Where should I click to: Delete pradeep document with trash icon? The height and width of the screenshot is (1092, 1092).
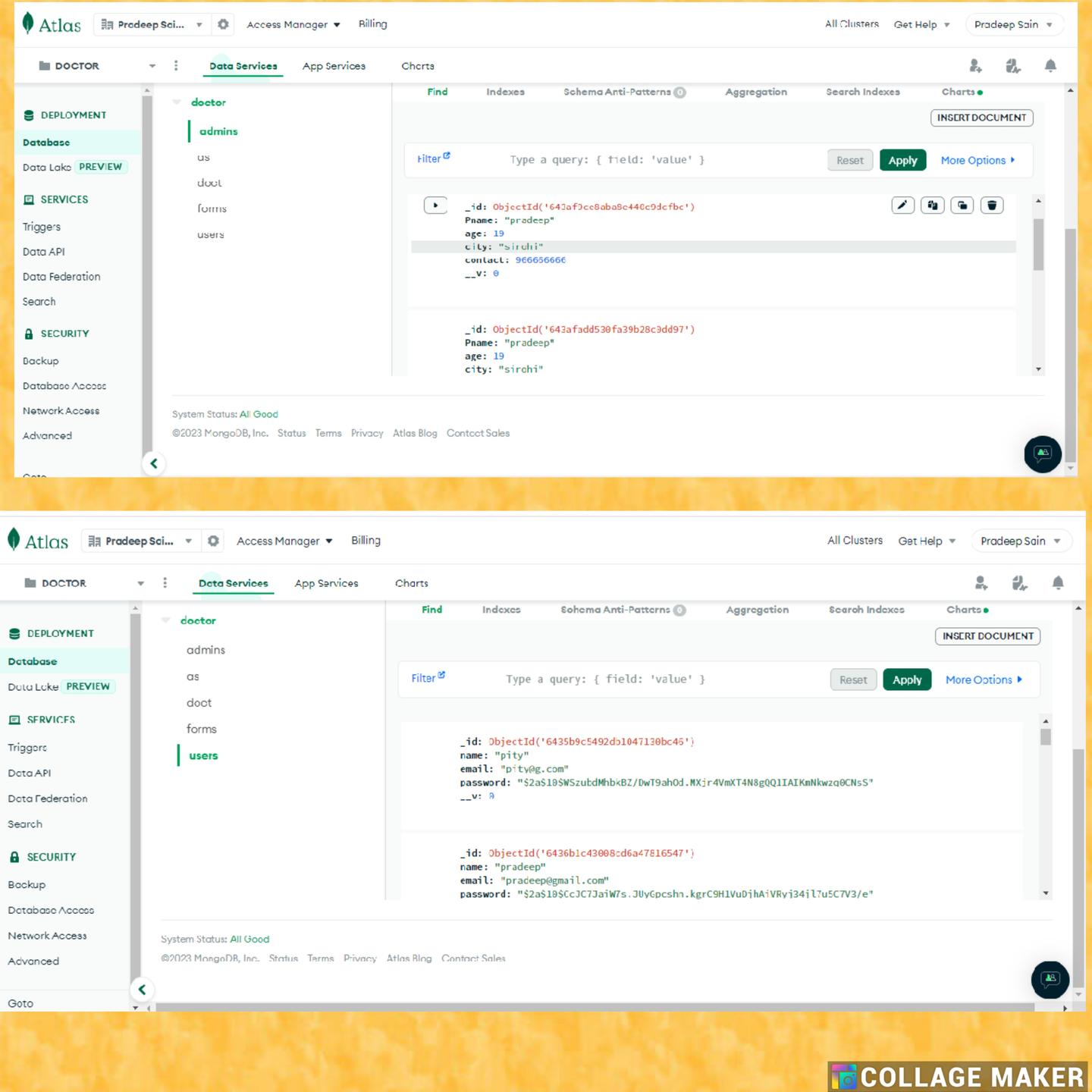(992, 205)
